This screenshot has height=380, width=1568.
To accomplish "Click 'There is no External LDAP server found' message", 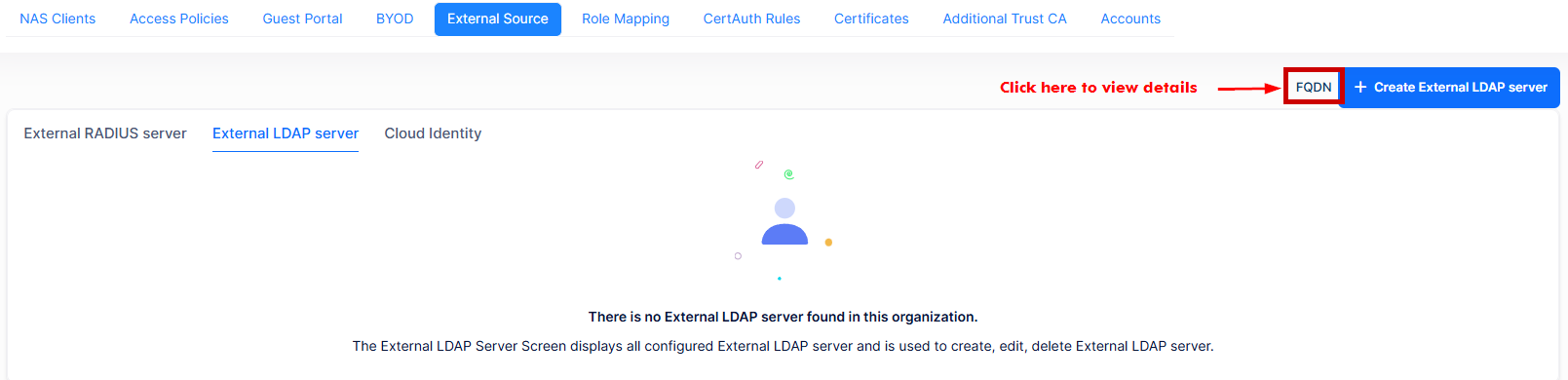I will click(784, 317).
